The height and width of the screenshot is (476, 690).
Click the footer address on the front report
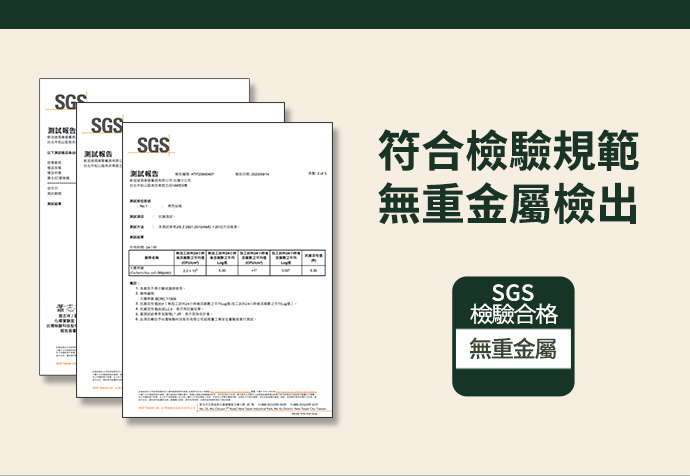pyautogui.click(x=265, y=406)
